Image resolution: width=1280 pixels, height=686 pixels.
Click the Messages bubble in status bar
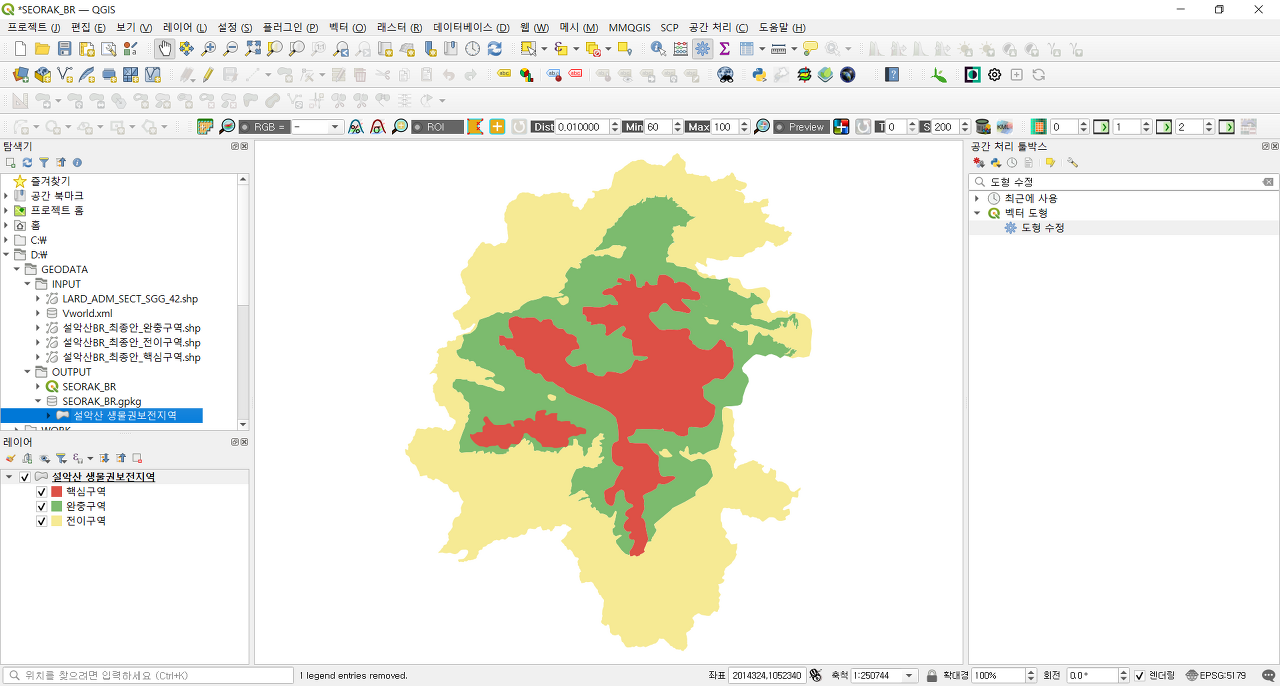[1268, 675]
